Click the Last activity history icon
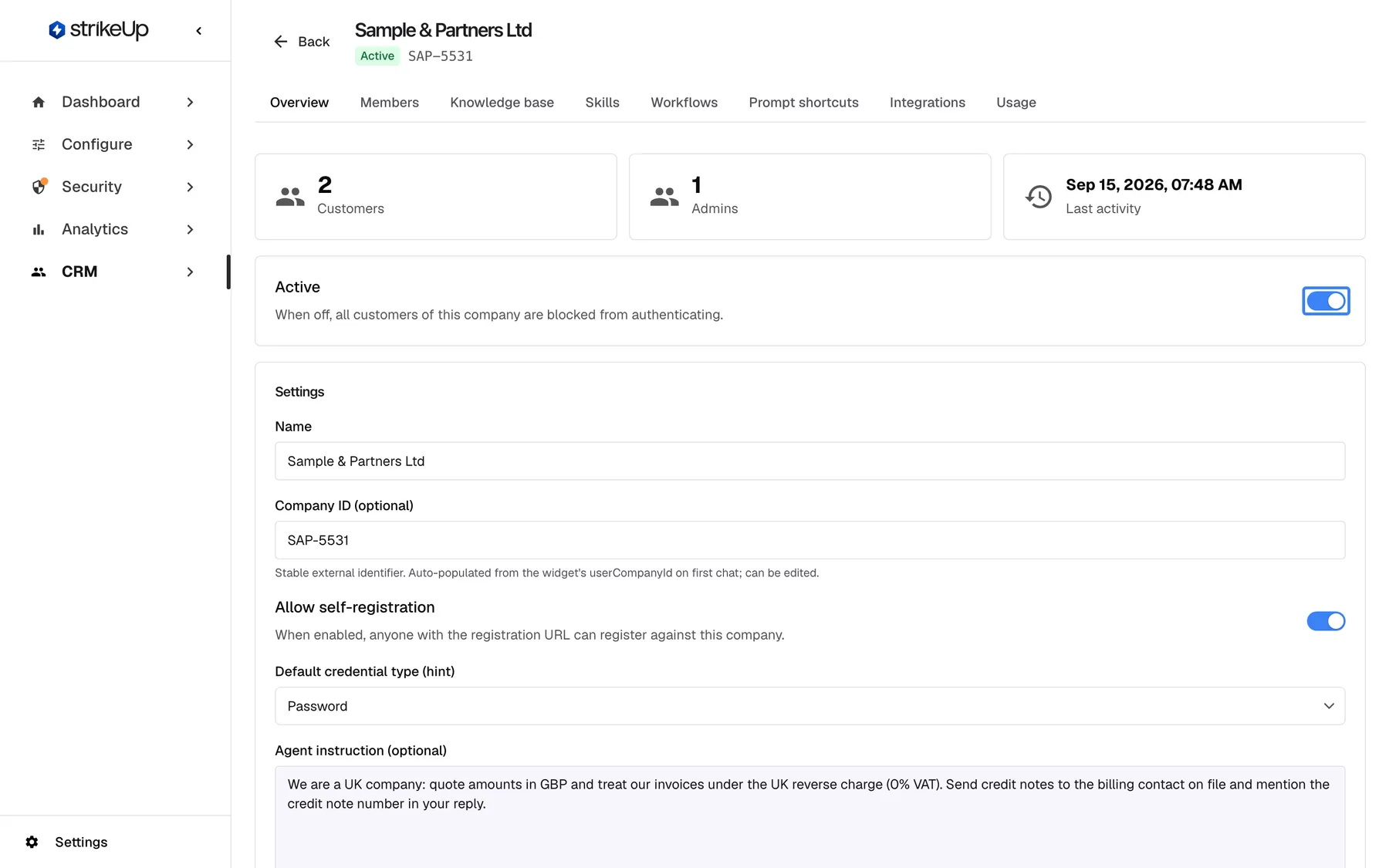 tap(1039, 197)
